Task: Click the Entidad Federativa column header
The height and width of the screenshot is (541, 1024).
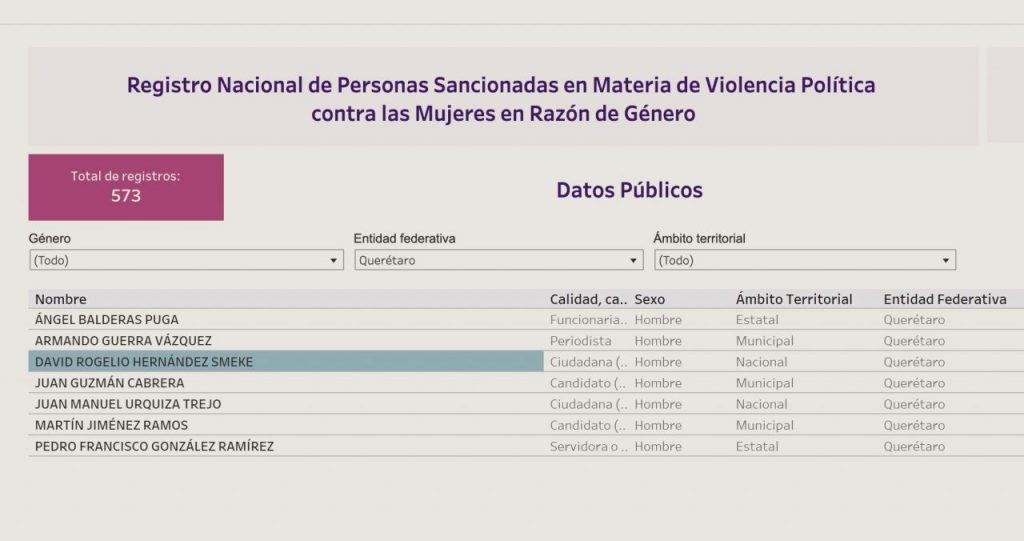Action: (945, 299)
